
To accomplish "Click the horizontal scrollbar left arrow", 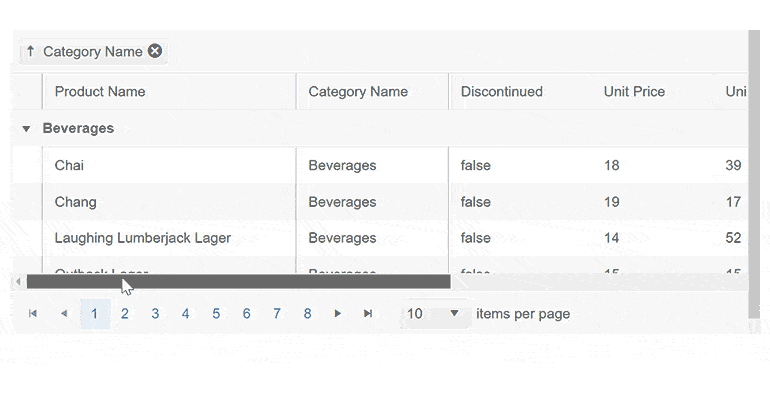I will (18, 282).
